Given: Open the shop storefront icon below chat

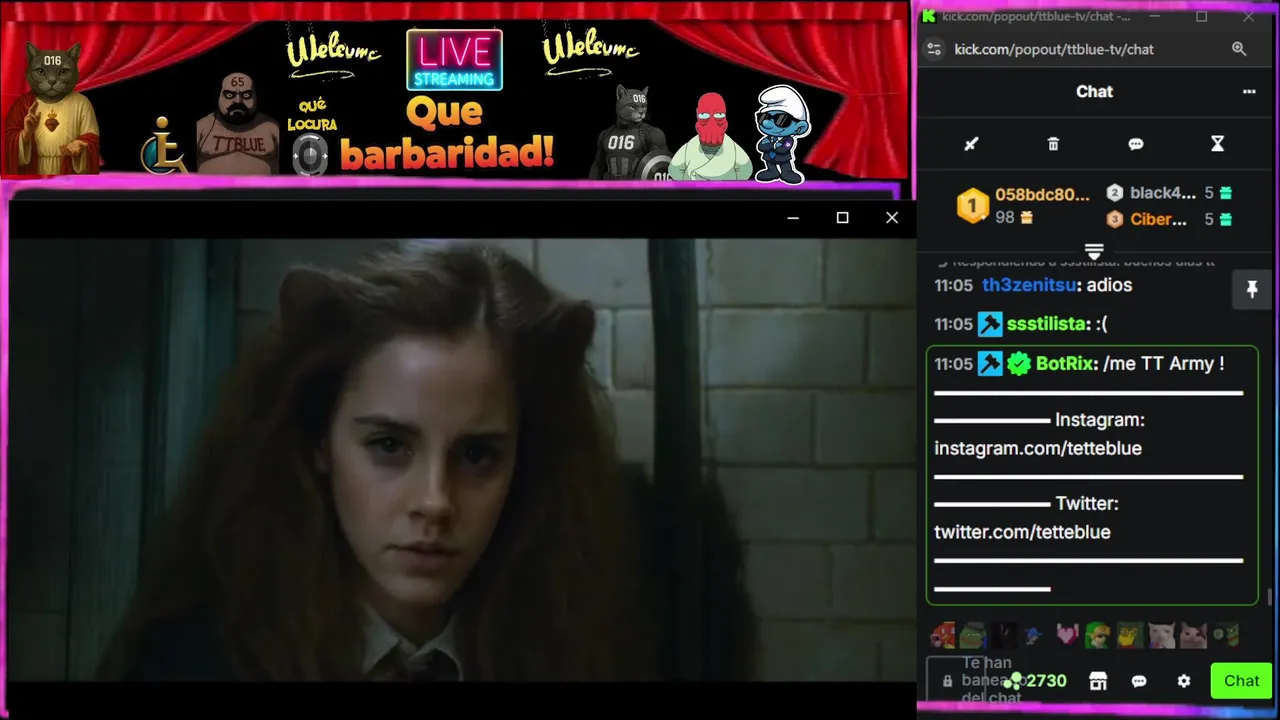Looking at the screenshot, I should pyautogui.click(x=1098, y=681).
